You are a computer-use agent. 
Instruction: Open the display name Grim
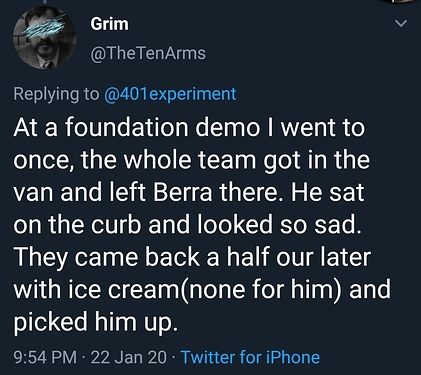[109, 24]
